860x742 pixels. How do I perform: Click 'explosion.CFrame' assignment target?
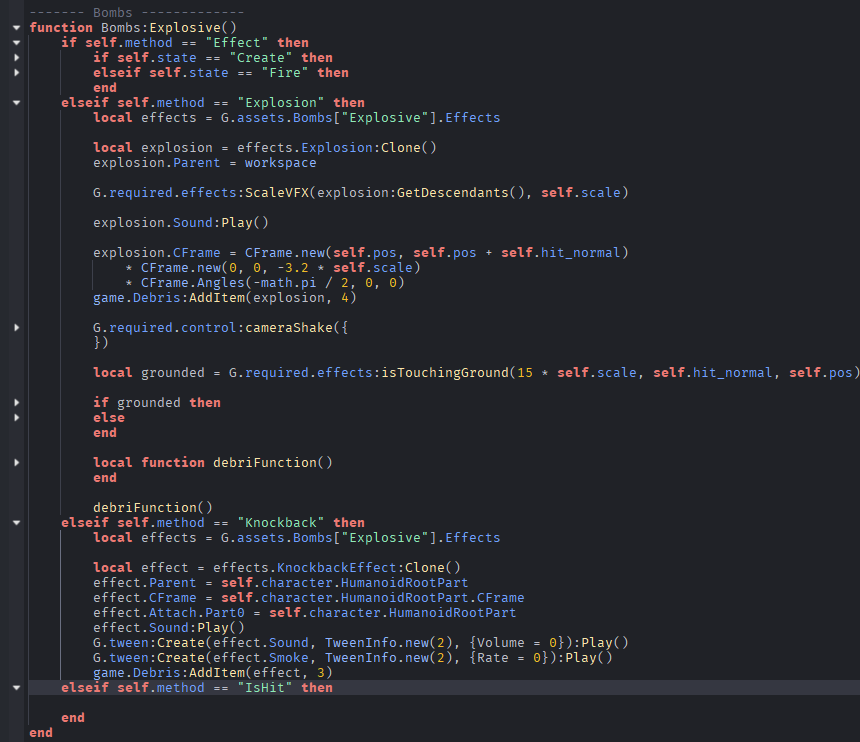[157, 253]
